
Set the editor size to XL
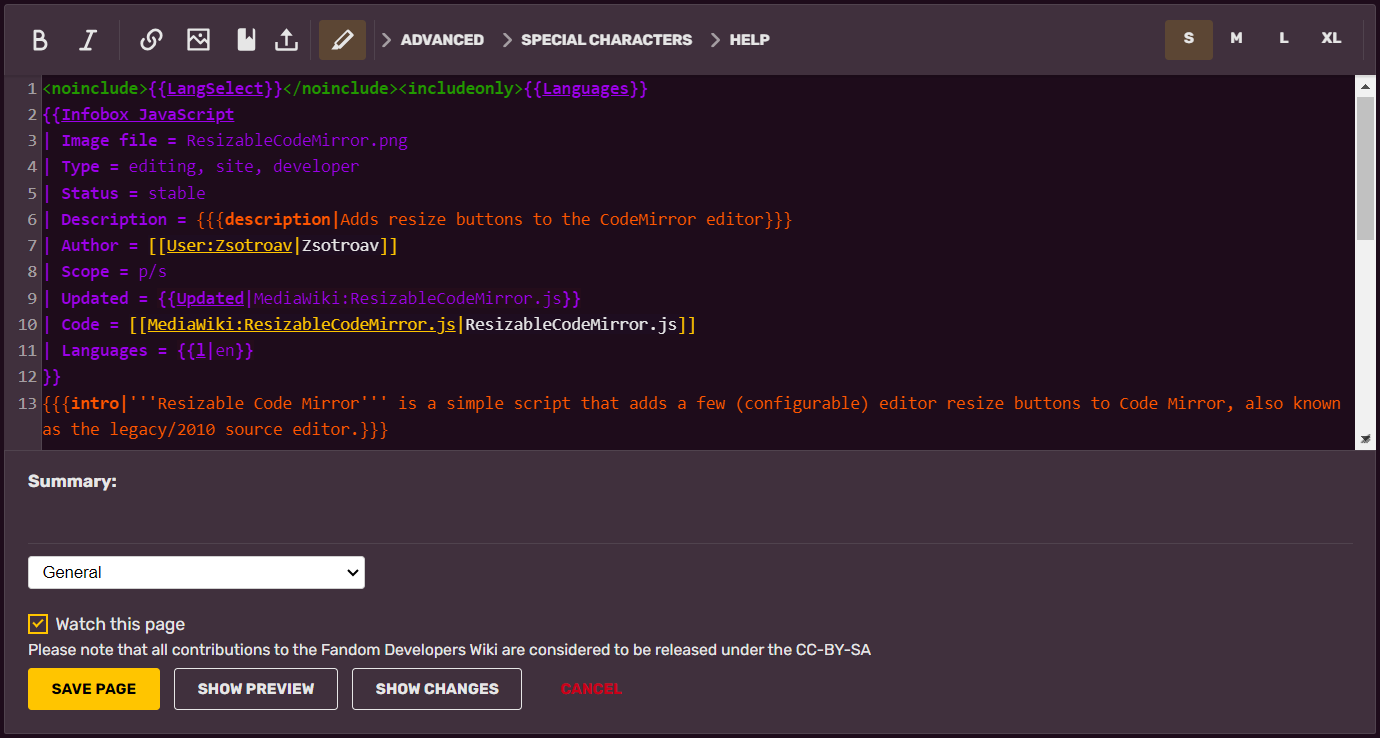(1331, 39)
